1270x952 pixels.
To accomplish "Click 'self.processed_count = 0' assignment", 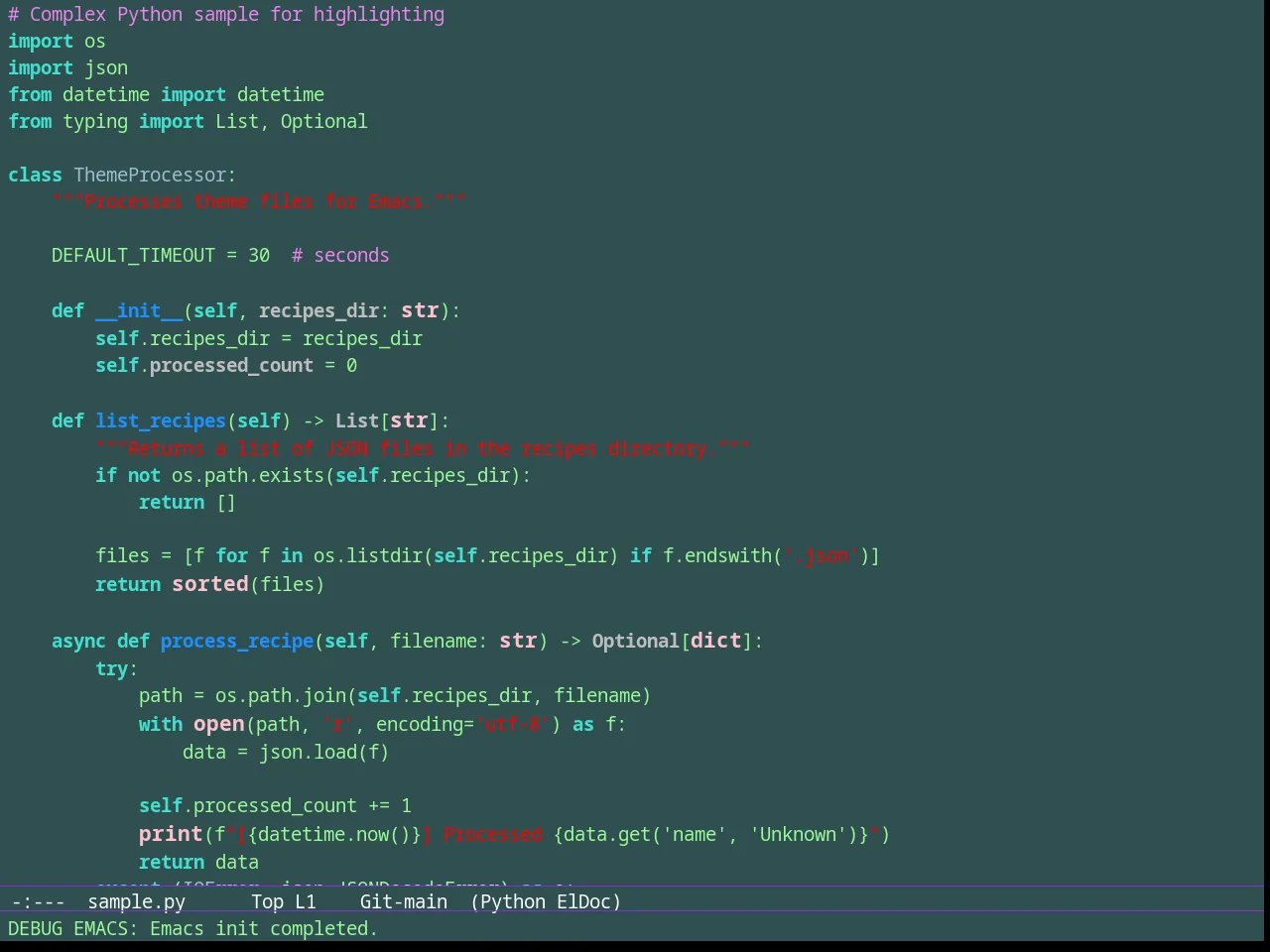I will click(x=226, y=365).
